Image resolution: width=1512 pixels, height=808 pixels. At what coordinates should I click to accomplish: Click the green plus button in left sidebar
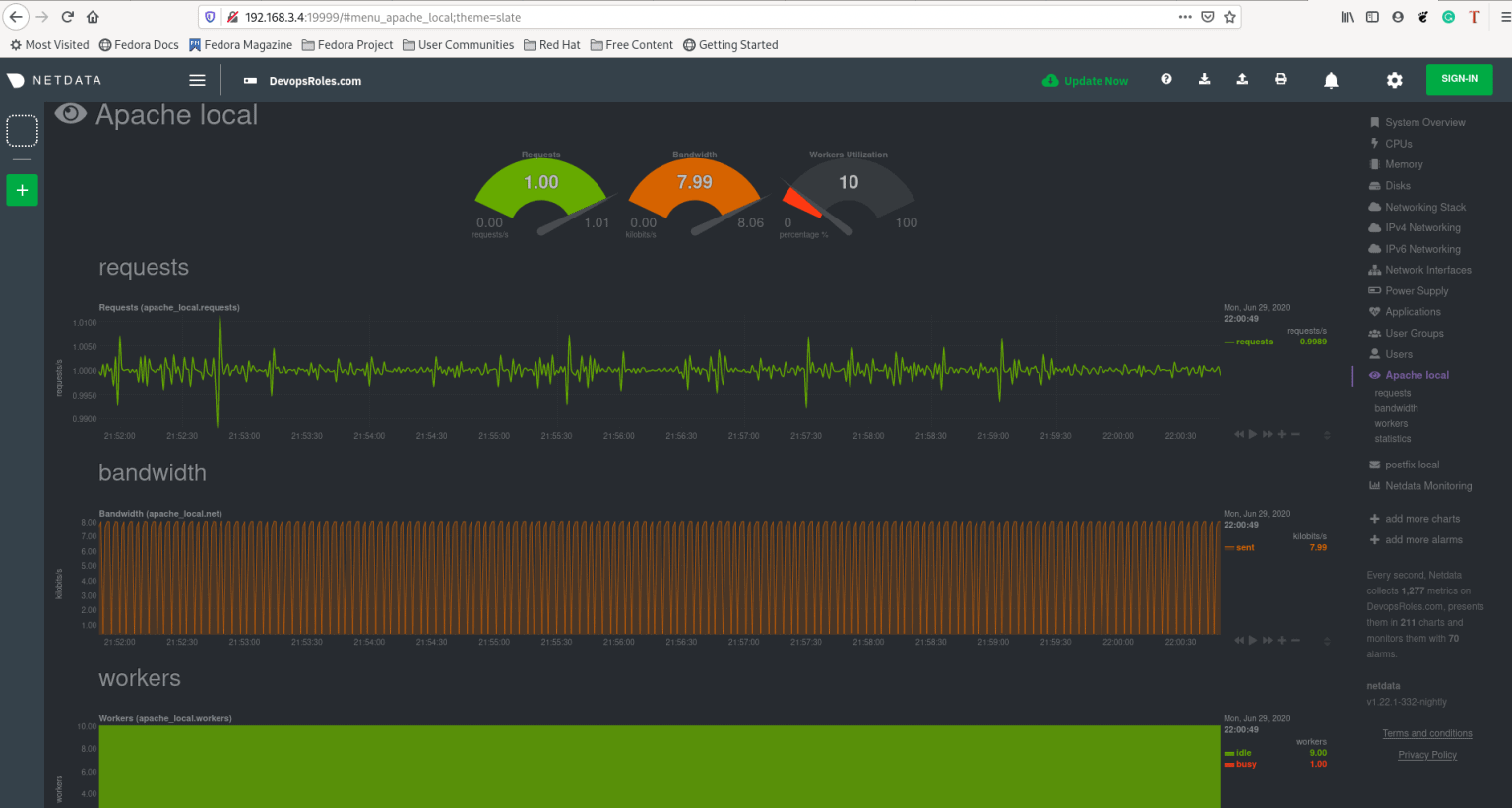(x=22, y=190)
